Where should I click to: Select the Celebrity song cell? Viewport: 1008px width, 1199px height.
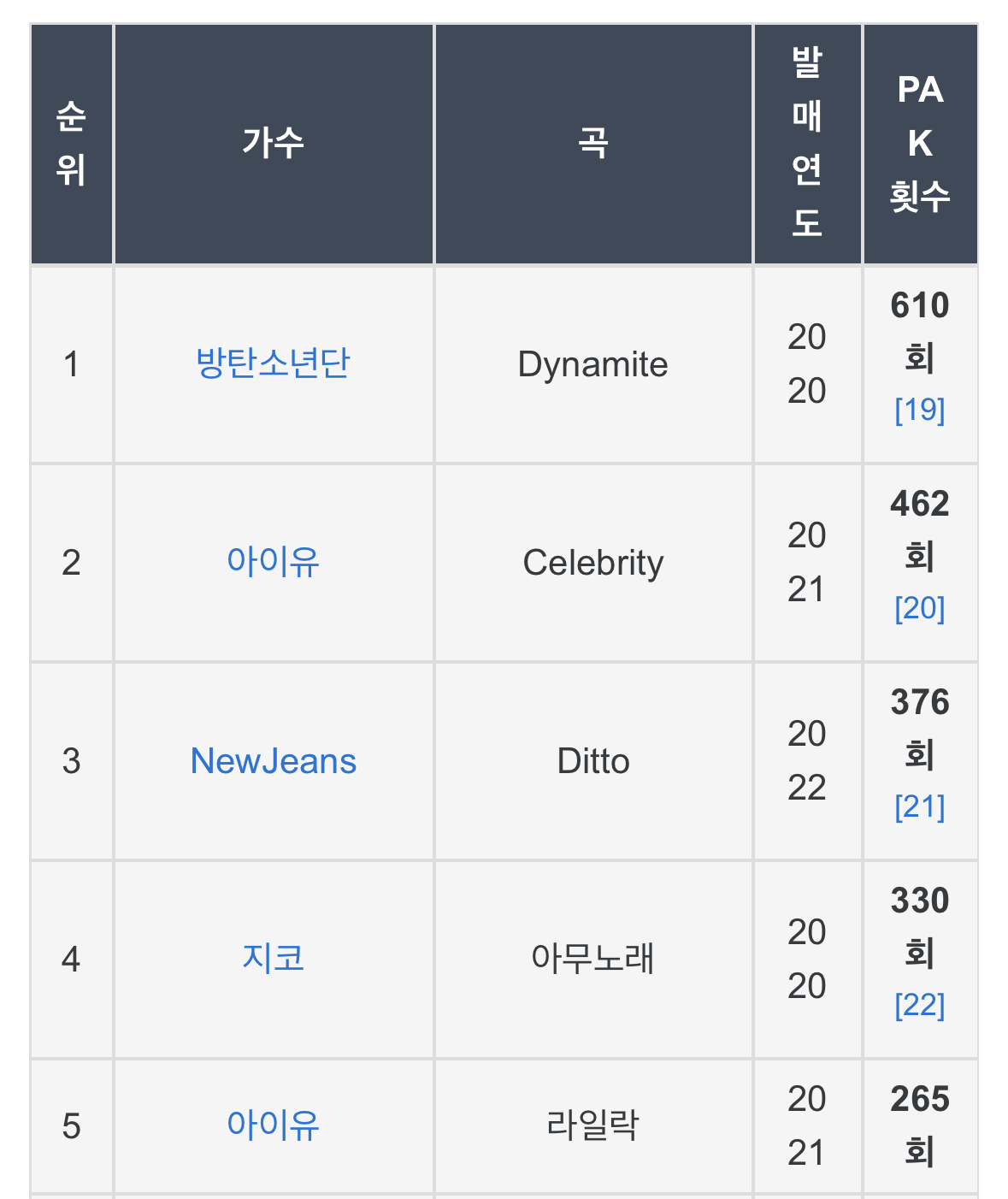pyautogui.click(x=593, y=563)
